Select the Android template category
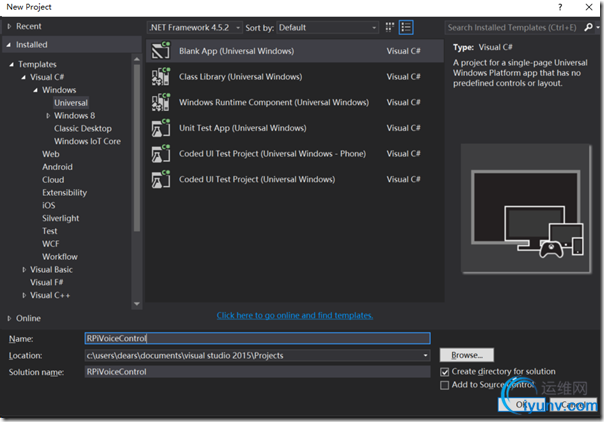 click(57, 167)
